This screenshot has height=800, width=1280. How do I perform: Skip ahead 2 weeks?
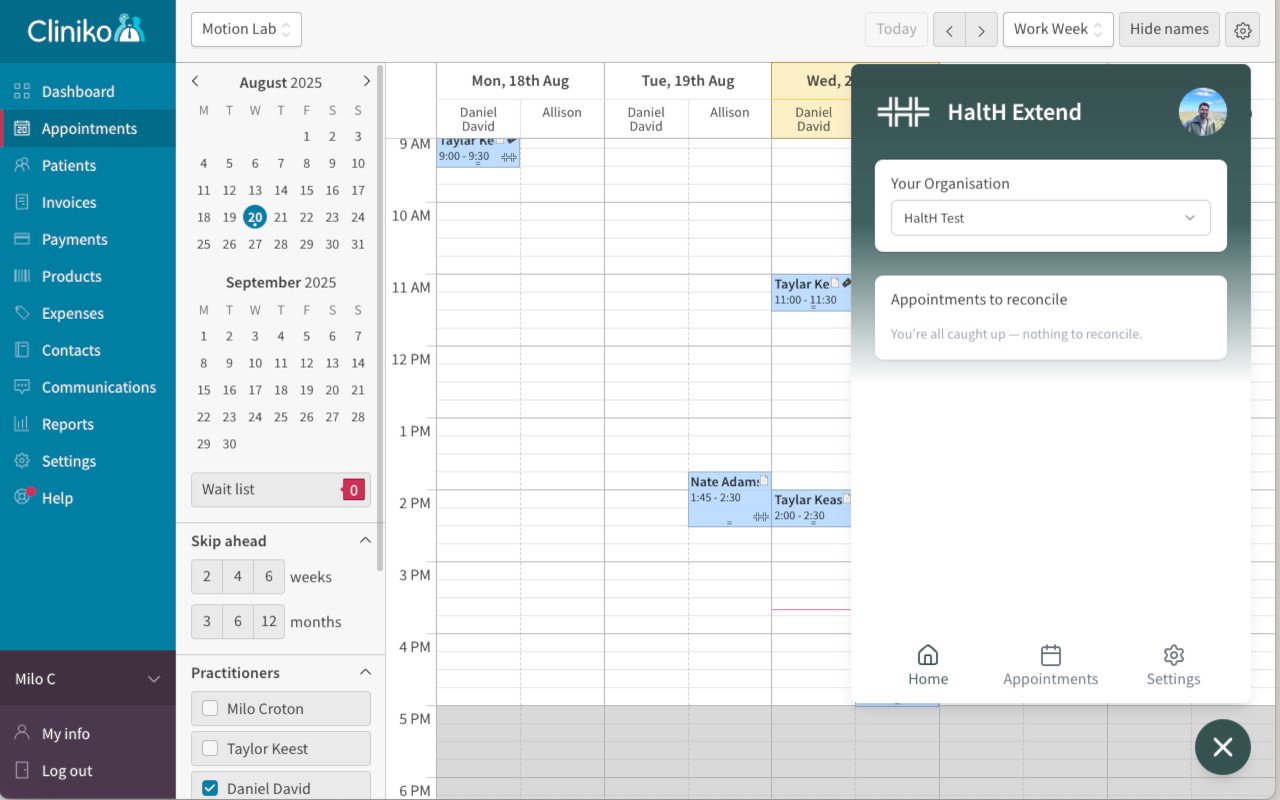tap(207, 577)
